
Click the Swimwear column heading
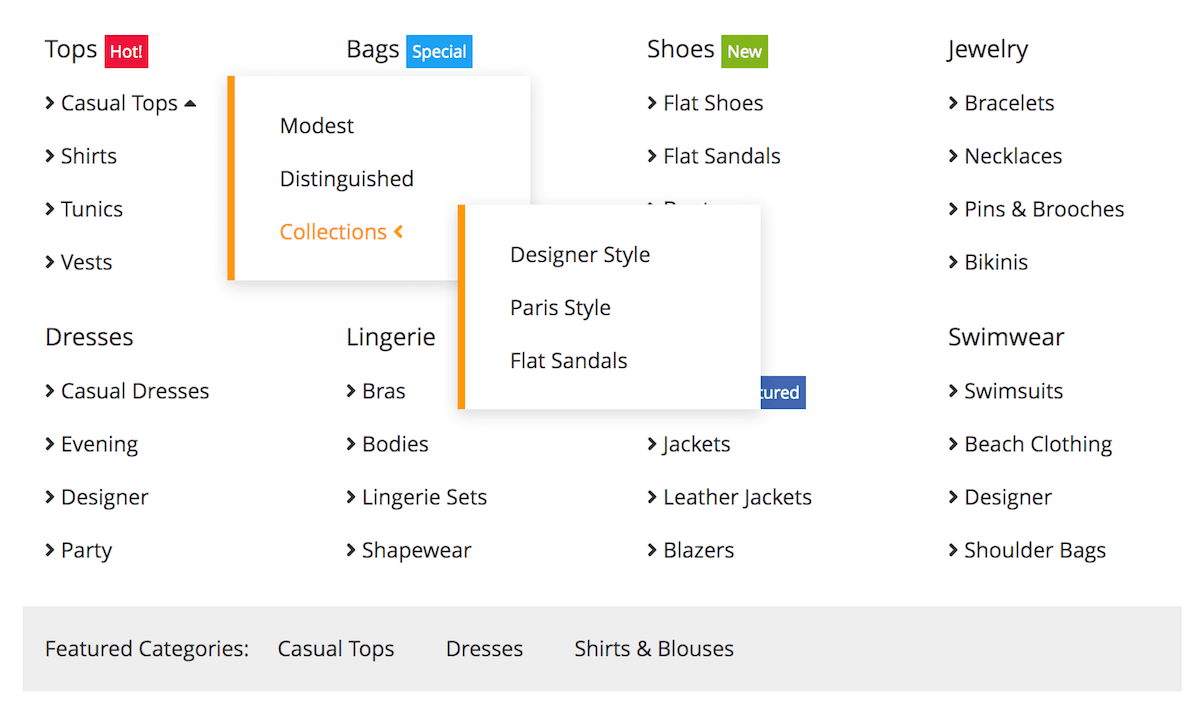point(1006,337)
